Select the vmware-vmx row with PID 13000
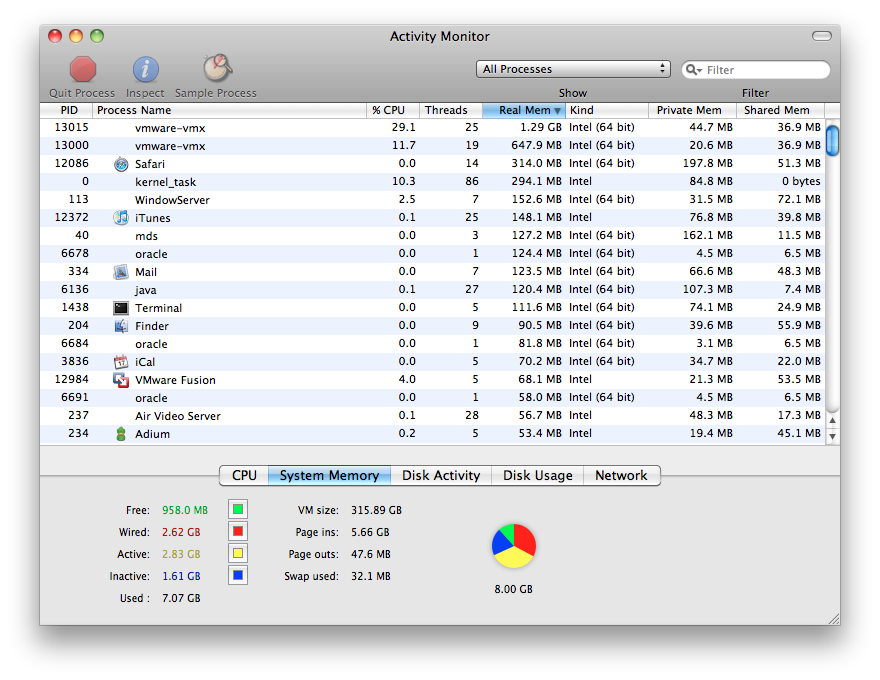The image size is (880, 680). [433, 146]
